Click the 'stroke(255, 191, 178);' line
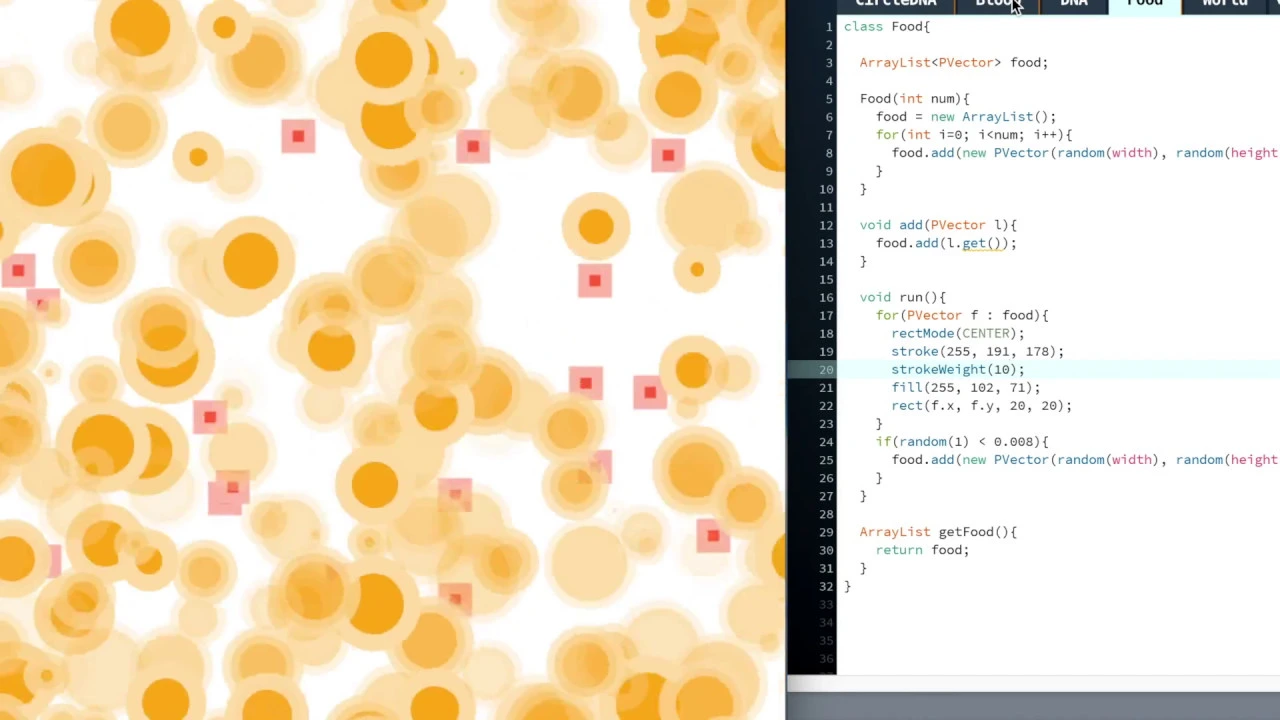 978,351
